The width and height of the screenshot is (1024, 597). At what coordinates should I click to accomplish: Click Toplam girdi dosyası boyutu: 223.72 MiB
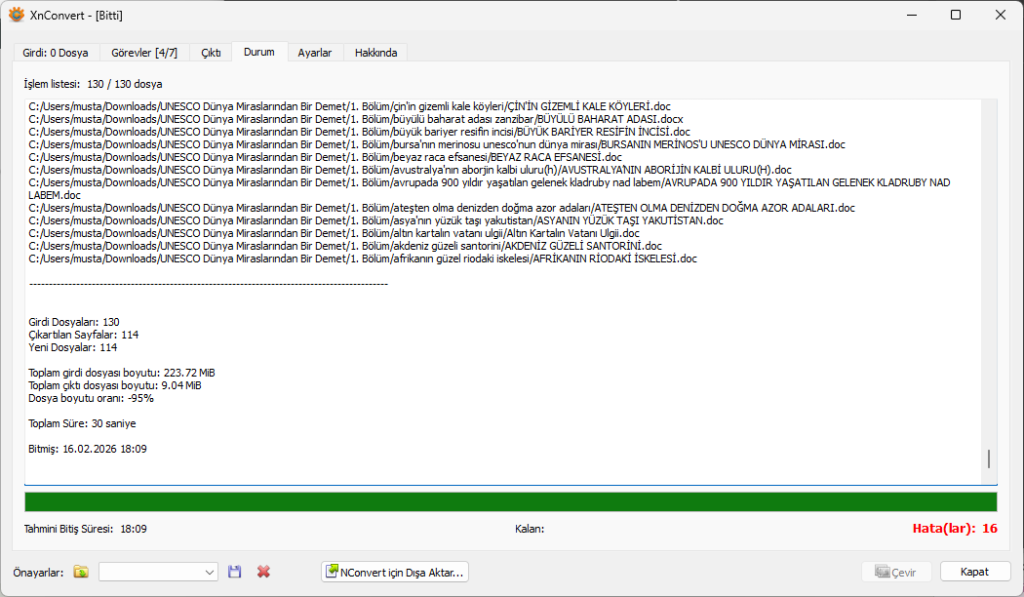121,373
